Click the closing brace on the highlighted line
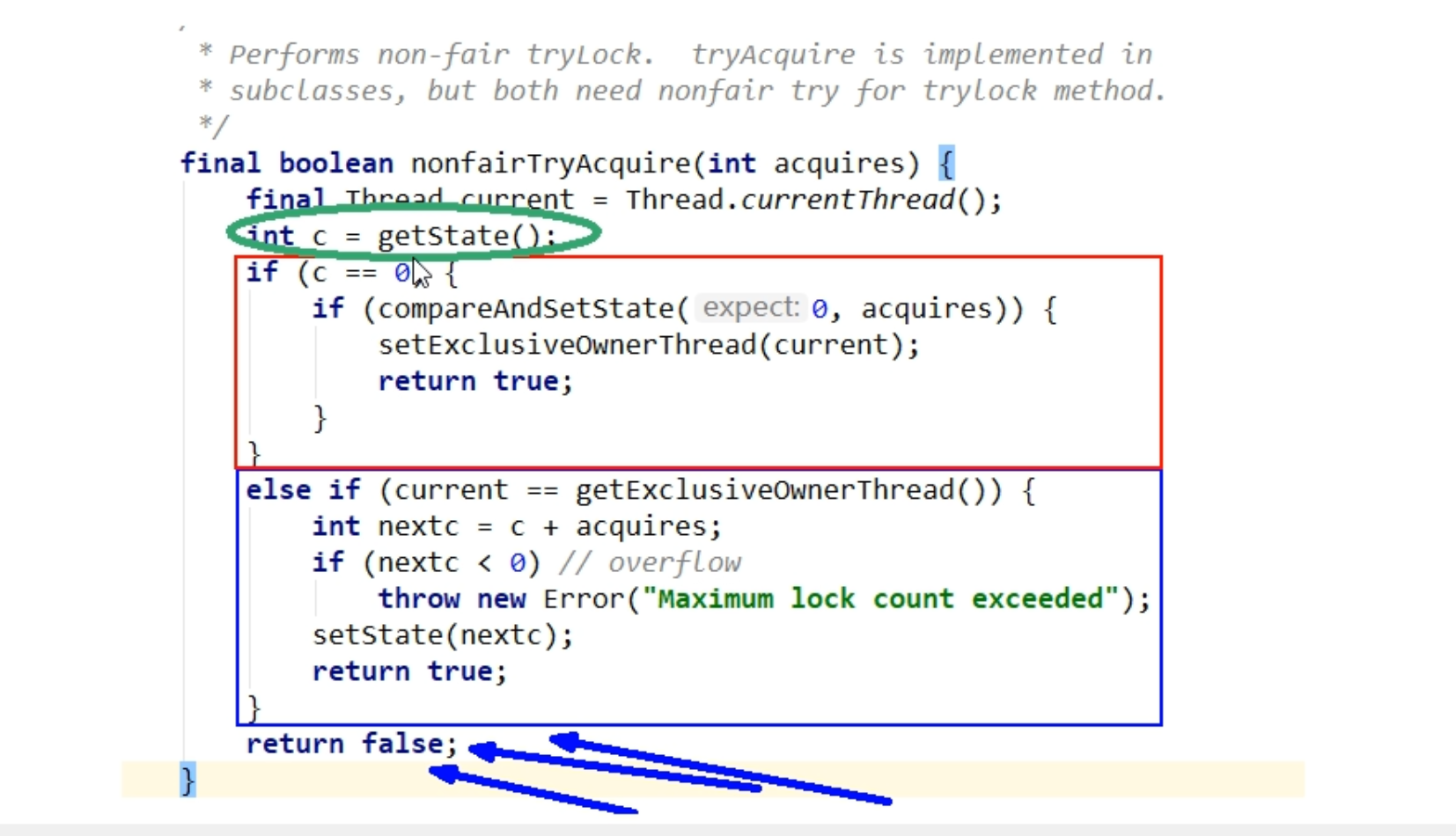The width and height of the screenshot is (1456, 836). point(188,781)
